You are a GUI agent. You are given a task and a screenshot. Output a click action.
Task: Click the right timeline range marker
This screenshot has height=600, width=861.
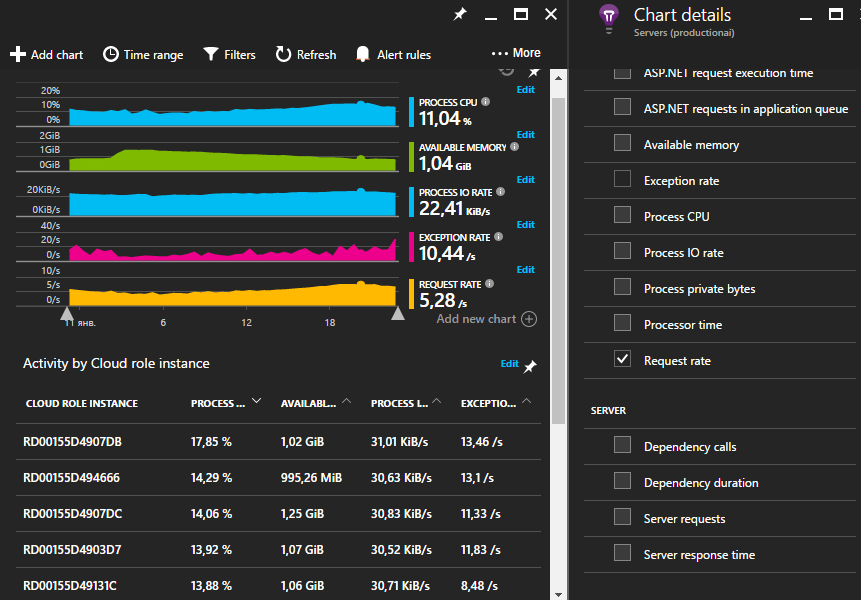point(397,313)
